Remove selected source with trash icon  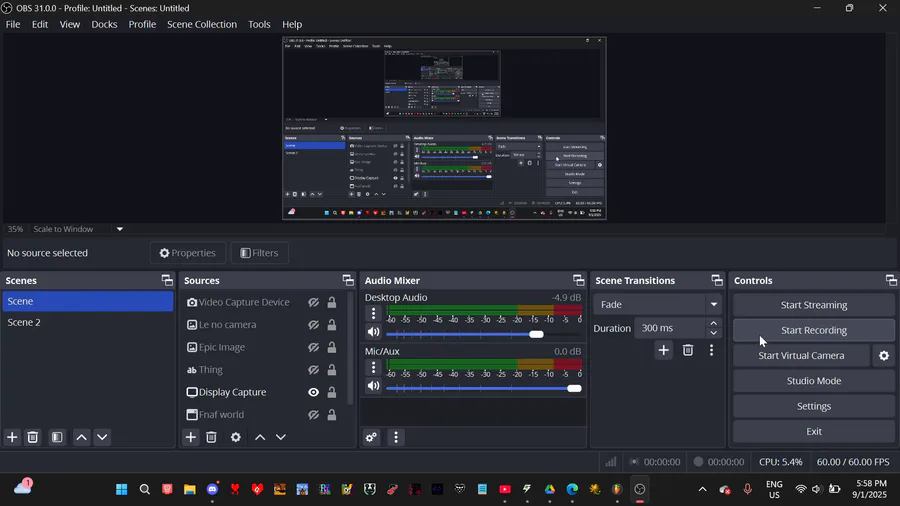point(211,437)
